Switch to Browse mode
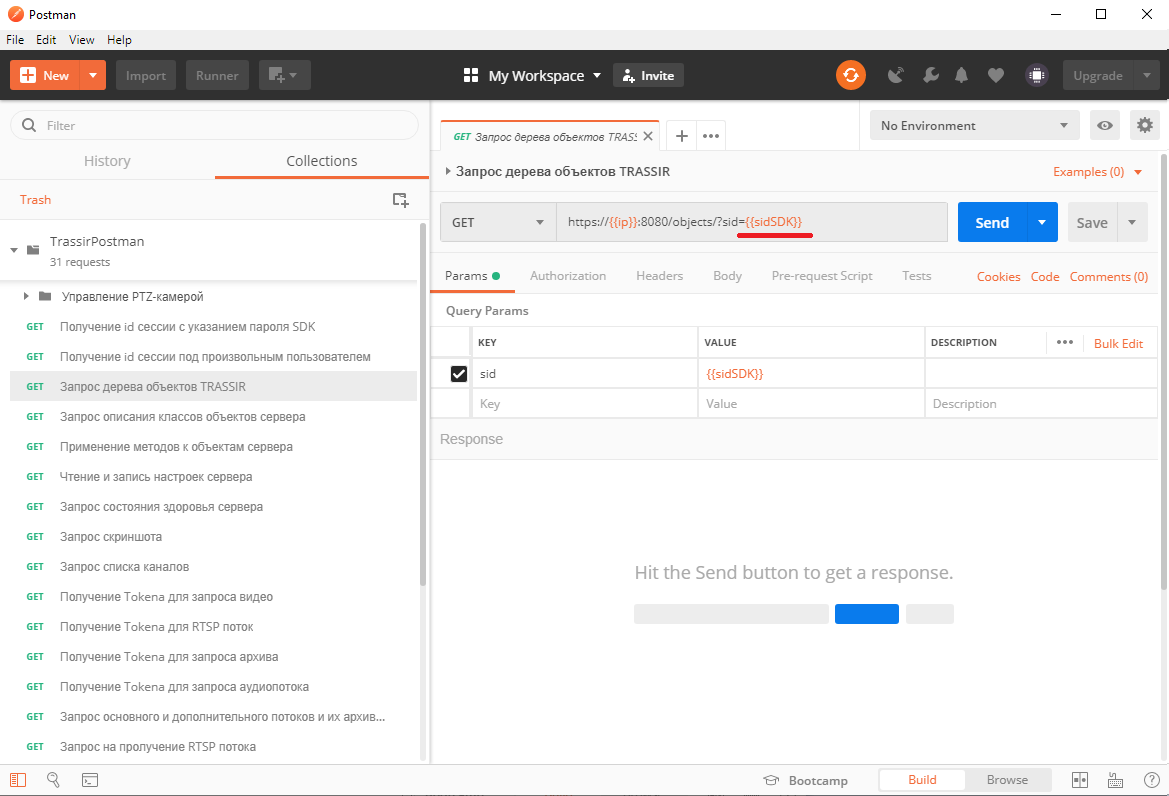This screenshot has height=796, width=1169. point(1007,780)
